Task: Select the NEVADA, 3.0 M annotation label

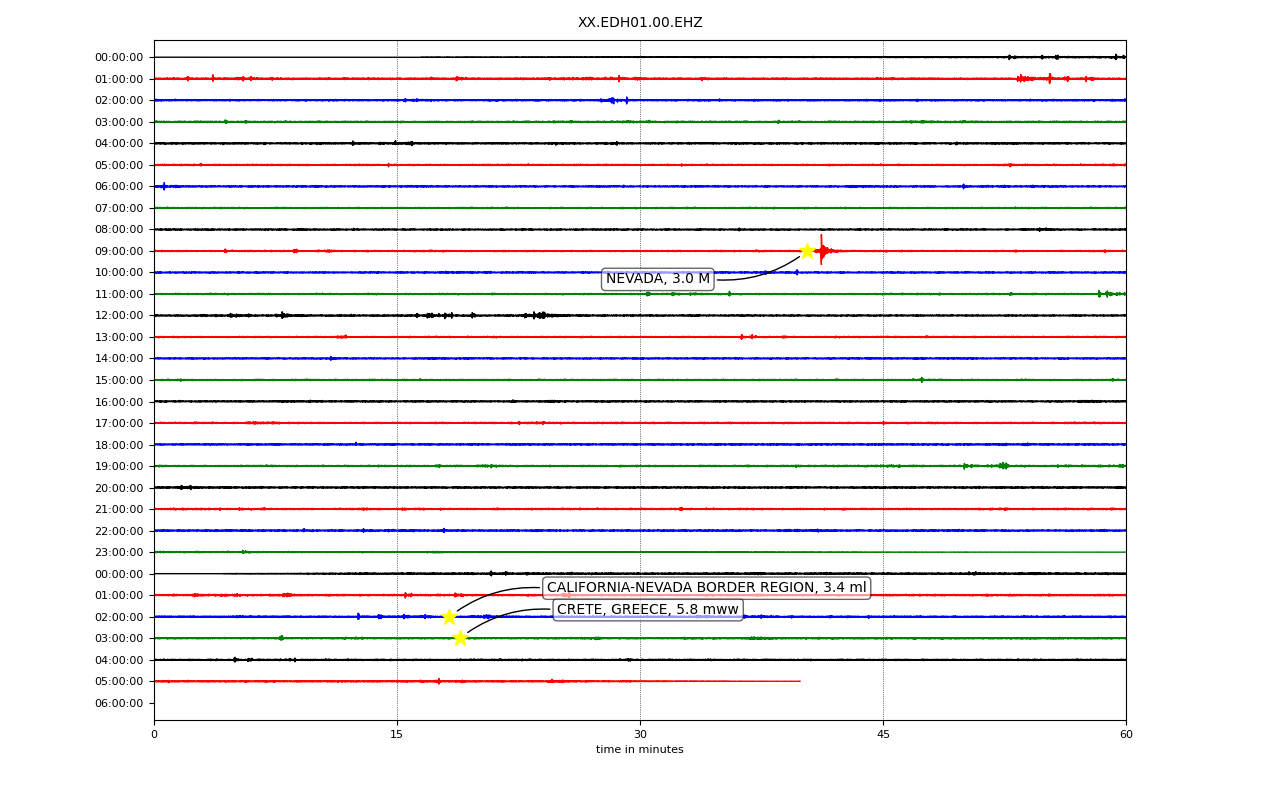Action: [658, 279]
